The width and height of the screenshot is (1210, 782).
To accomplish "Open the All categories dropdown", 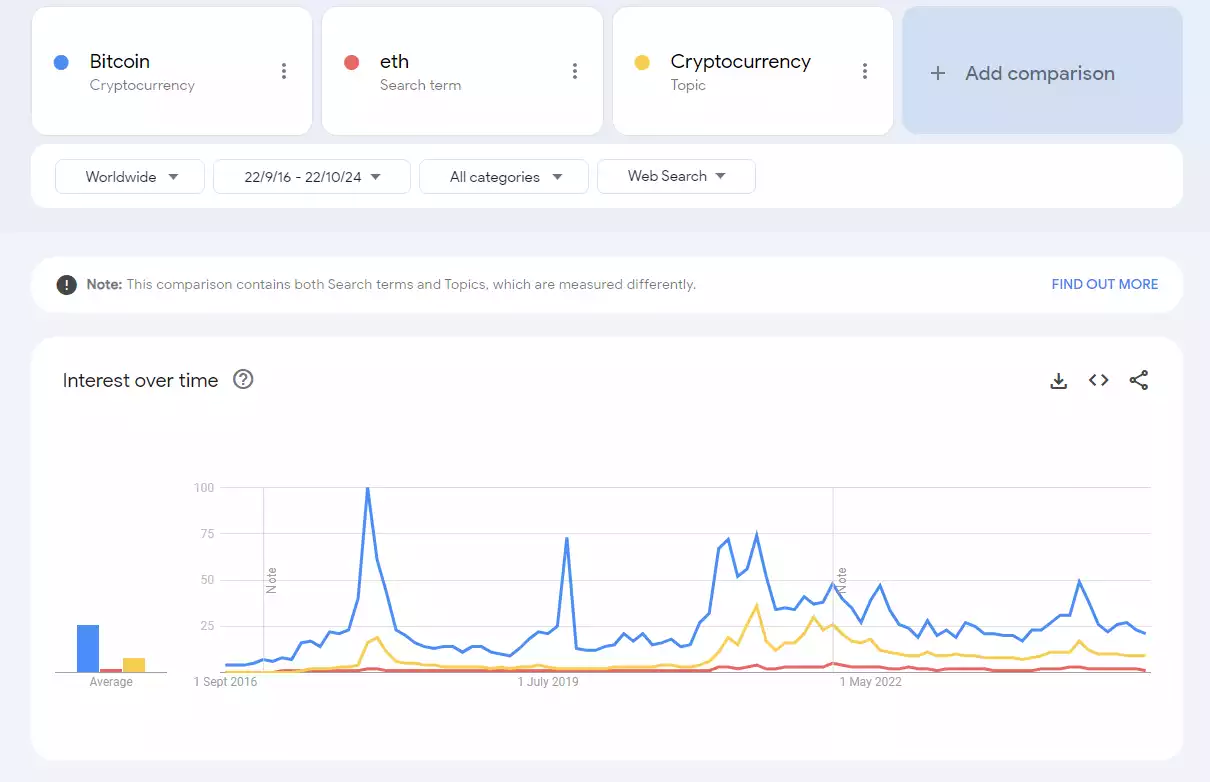I will click(503, 176).
